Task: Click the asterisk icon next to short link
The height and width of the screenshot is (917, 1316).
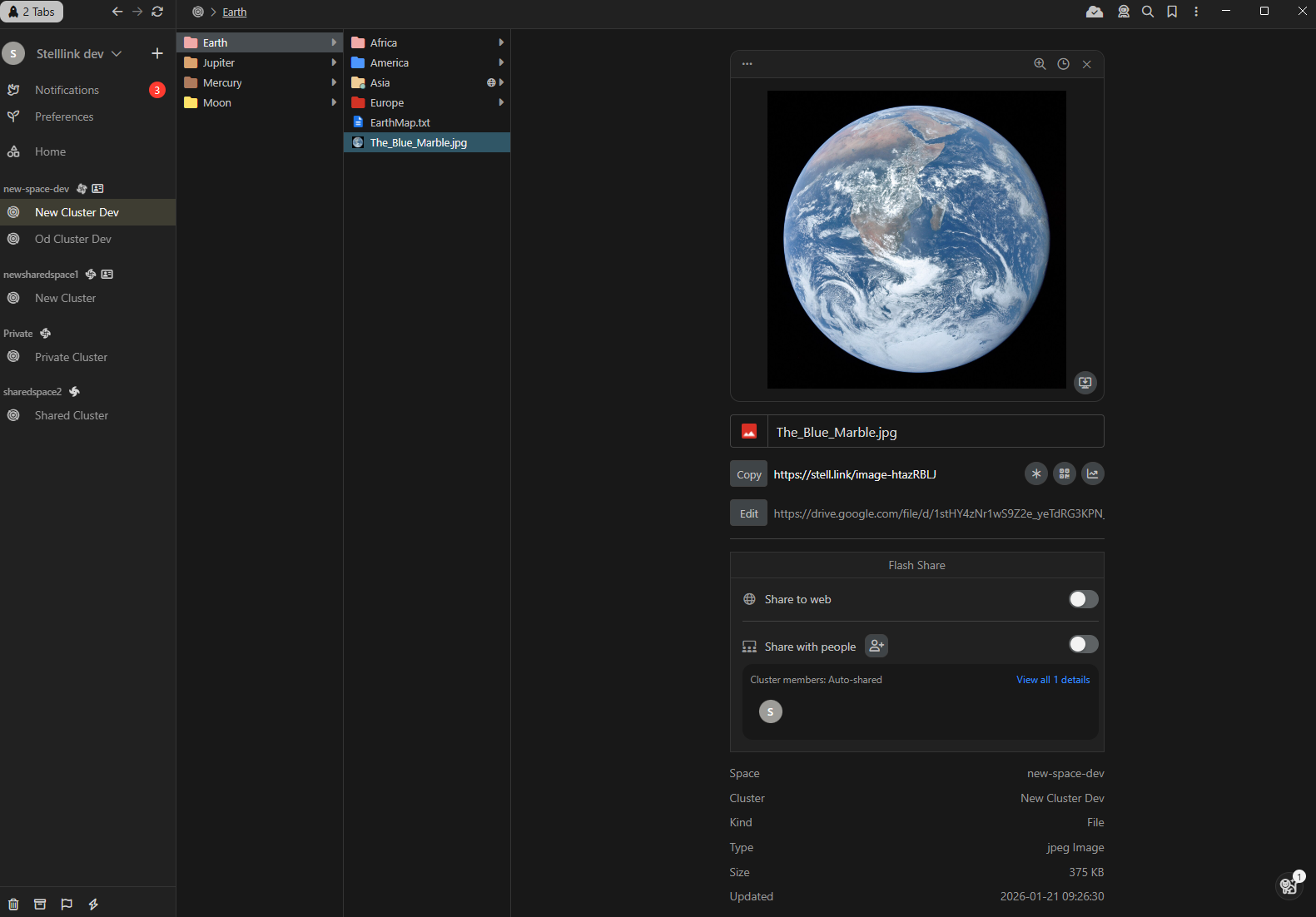Action: tap(1035, 473)
